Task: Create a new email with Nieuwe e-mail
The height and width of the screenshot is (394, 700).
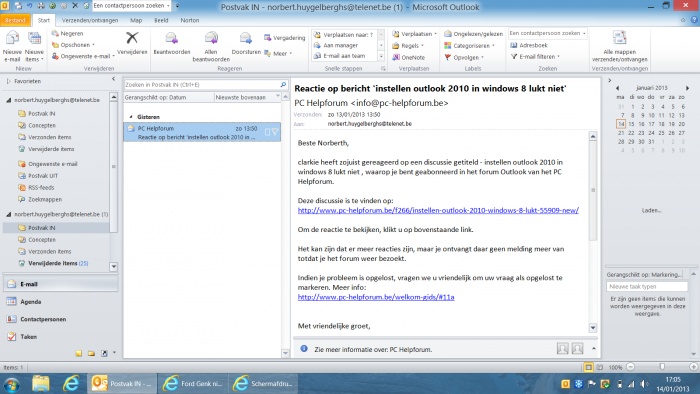Action: [12, 47]
